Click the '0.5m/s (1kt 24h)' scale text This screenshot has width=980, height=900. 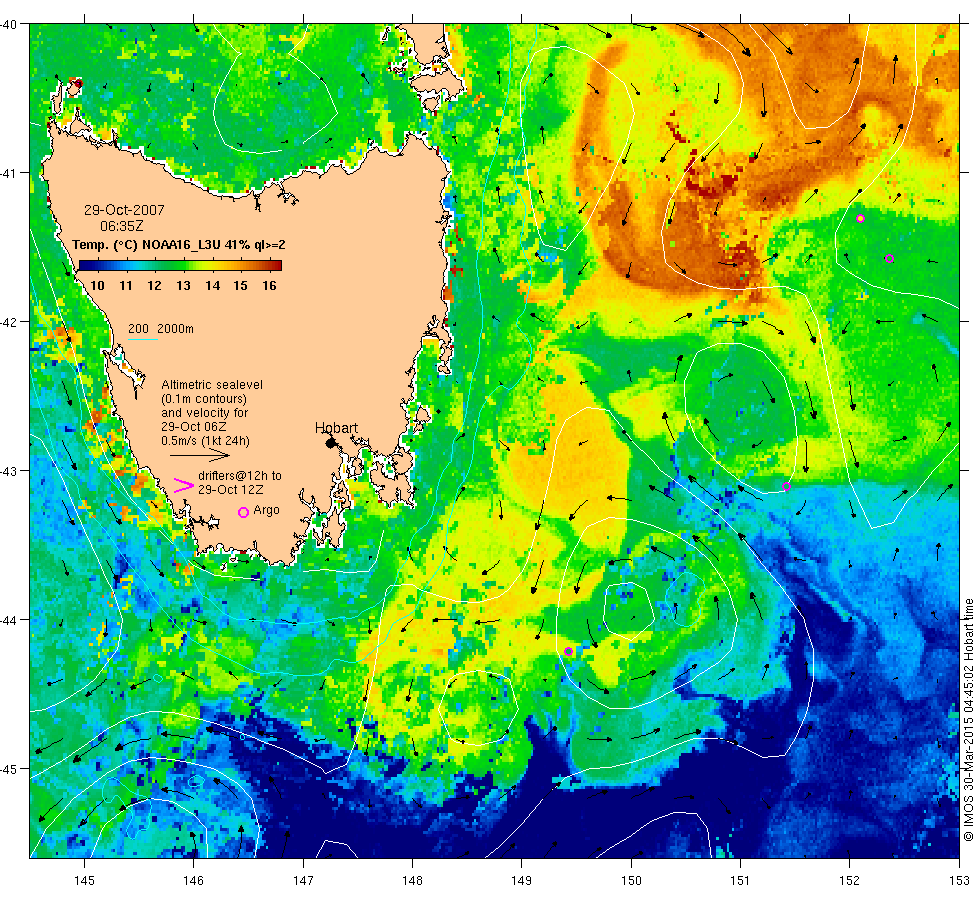pyautogui.click(x=206, y=441)
